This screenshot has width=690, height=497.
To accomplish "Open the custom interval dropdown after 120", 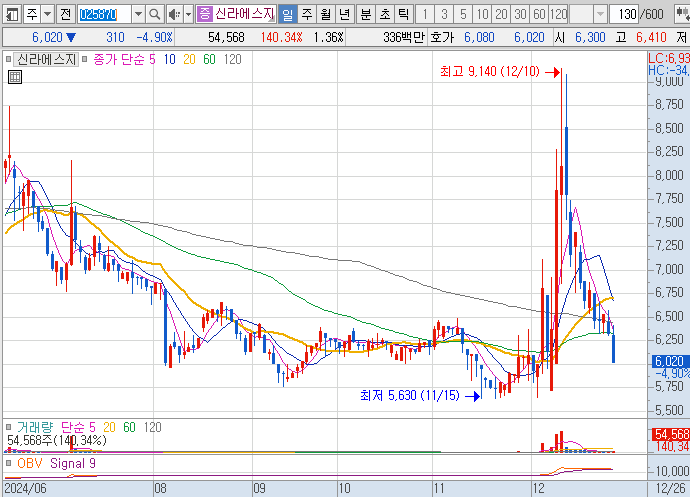I will tap(600, 15).
